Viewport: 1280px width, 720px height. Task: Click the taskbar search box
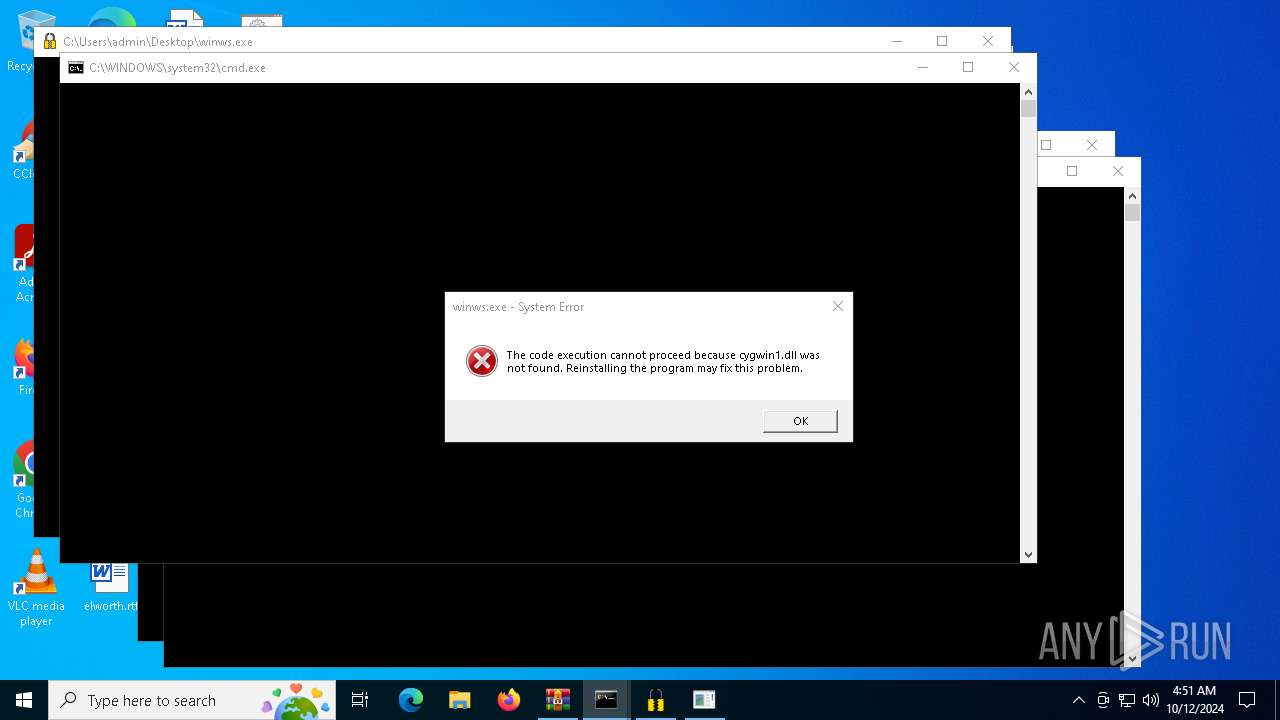[192, 700]
